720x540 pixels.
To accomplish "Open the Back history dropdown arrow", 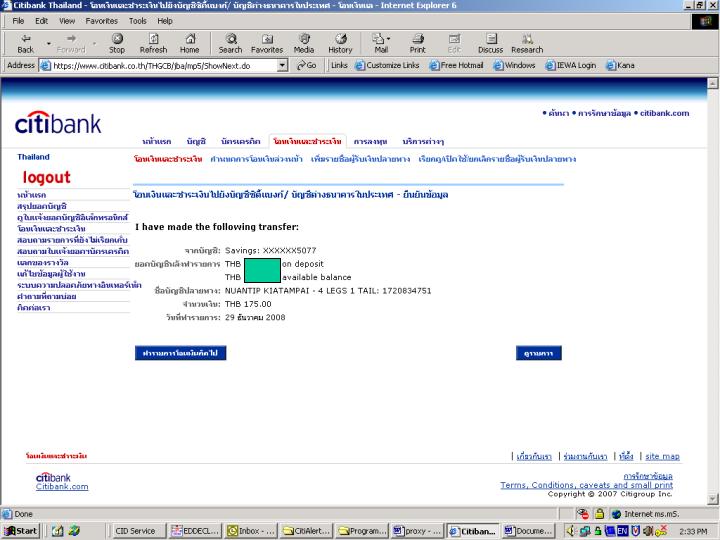I will coord(48,44).
